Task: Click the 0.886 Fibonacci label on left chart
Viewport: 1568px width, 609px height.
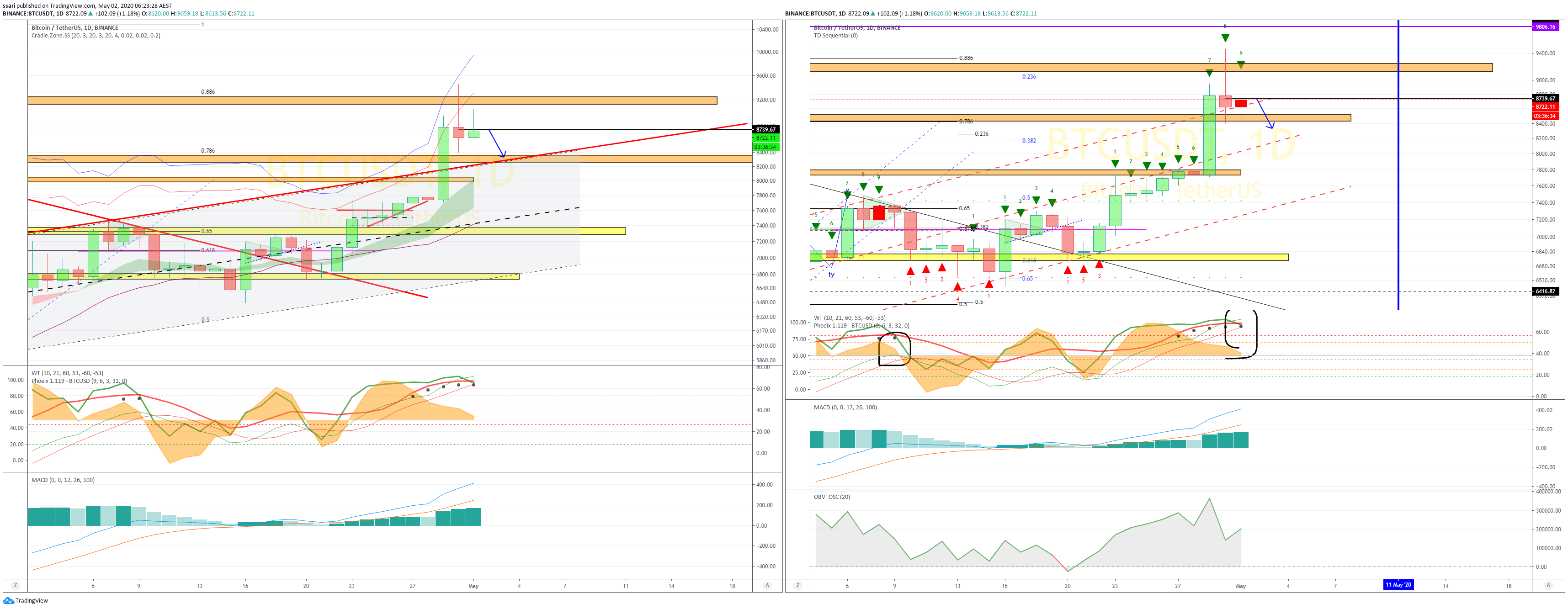Action: pyautogui.click(x=207, y=92)
